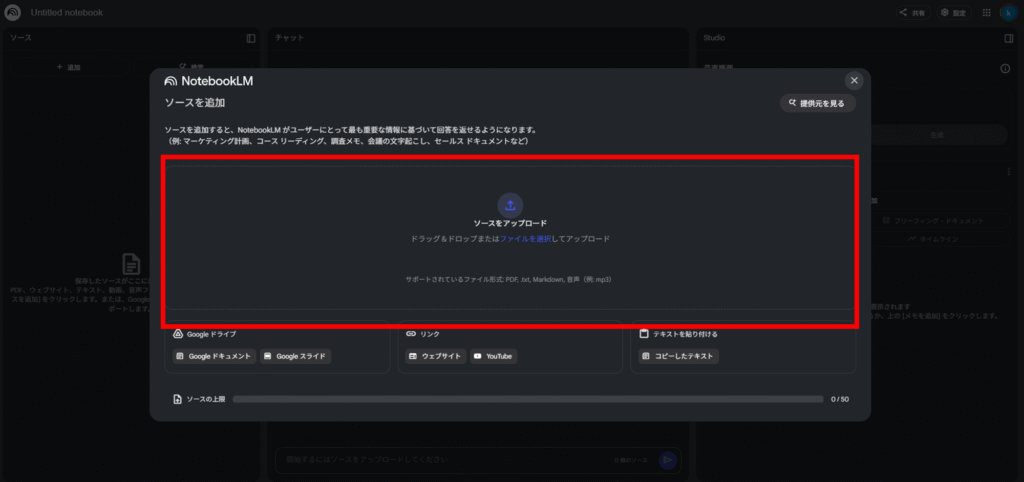Click the info icon in Studio panel
This screenshot has width=1024, height=482.
coord(1005,69)
